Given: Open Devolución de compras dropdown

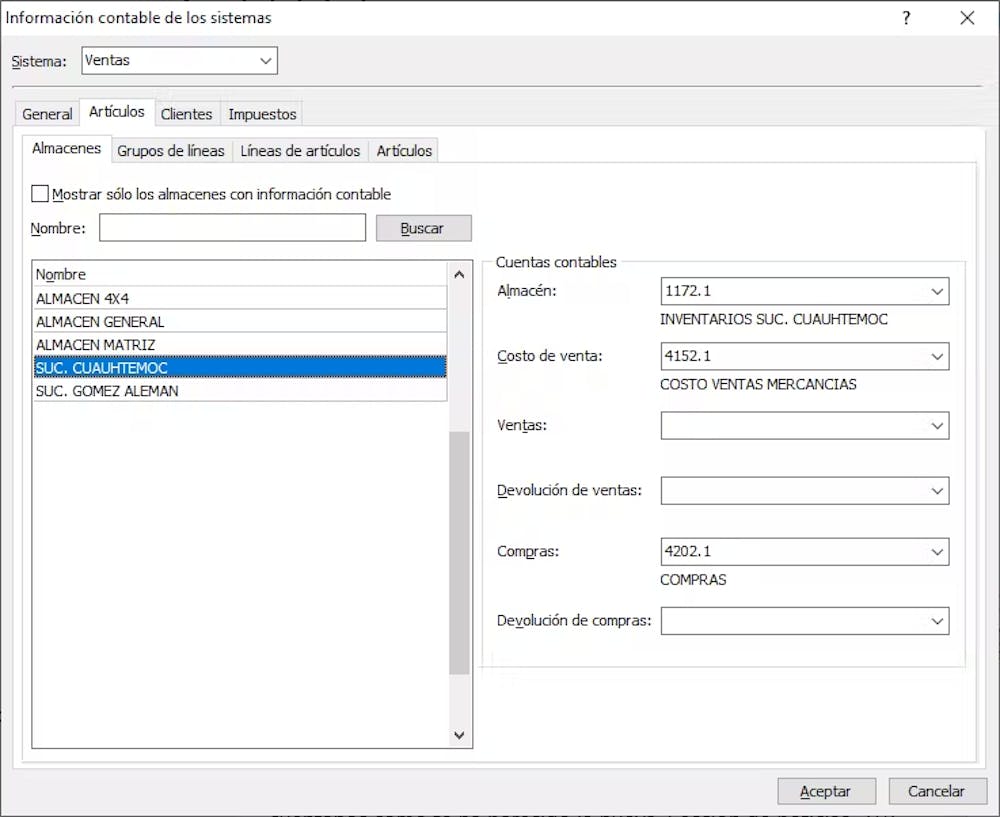Looking at the screenshot, I should point(936,621).
